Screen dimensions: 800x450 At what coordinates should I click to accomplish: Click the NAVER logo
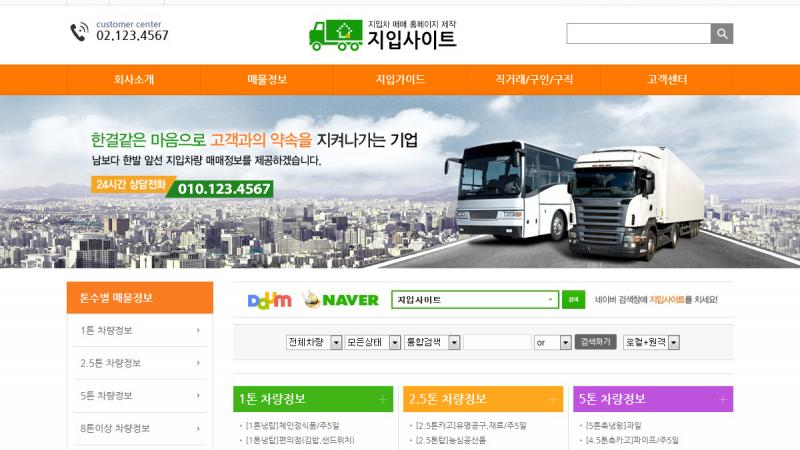341,299
